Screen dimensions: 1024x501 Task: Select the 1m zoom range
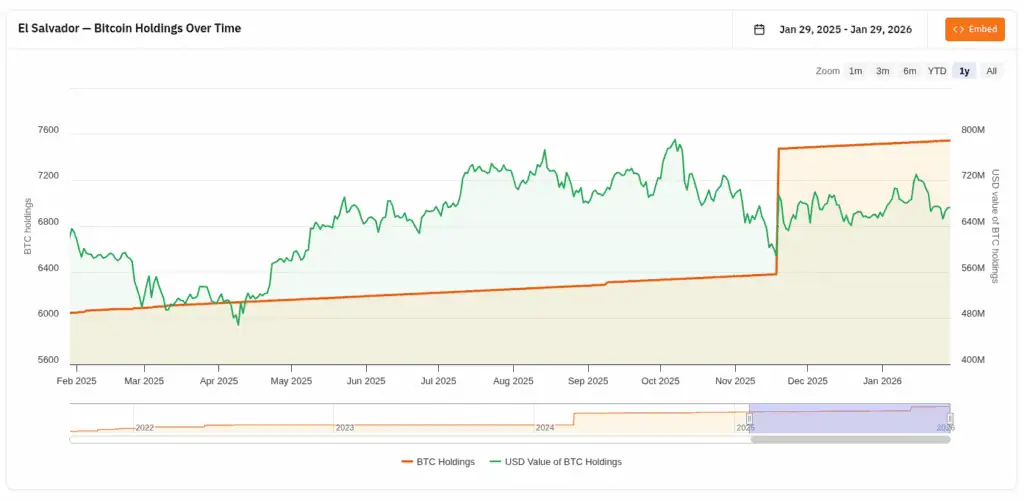pyautogui.click(x=855, y=71)
